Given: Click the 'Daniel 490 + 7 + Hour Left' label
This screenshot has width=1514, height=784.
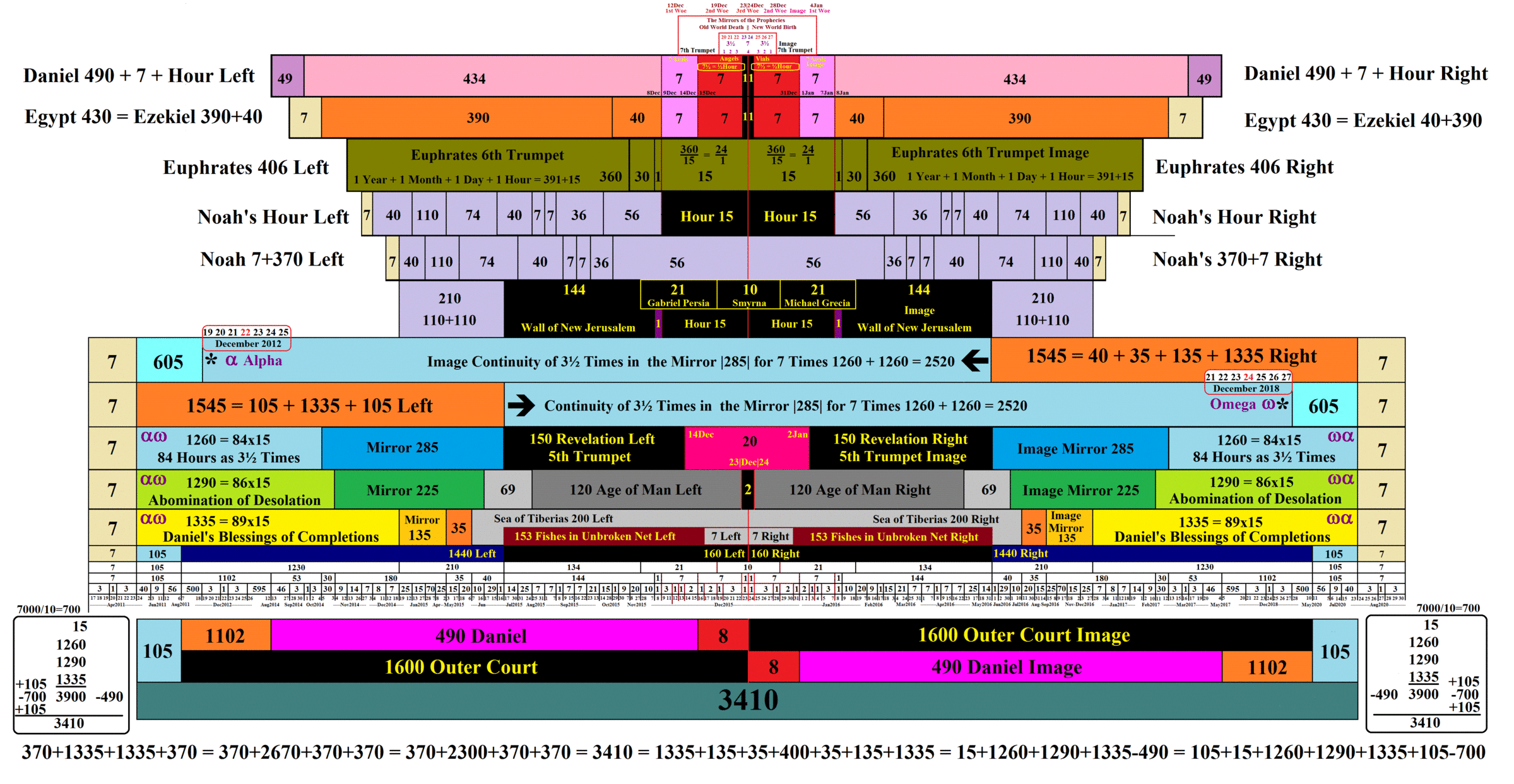Looking at the screenshot, I should (x=139, y=76).
